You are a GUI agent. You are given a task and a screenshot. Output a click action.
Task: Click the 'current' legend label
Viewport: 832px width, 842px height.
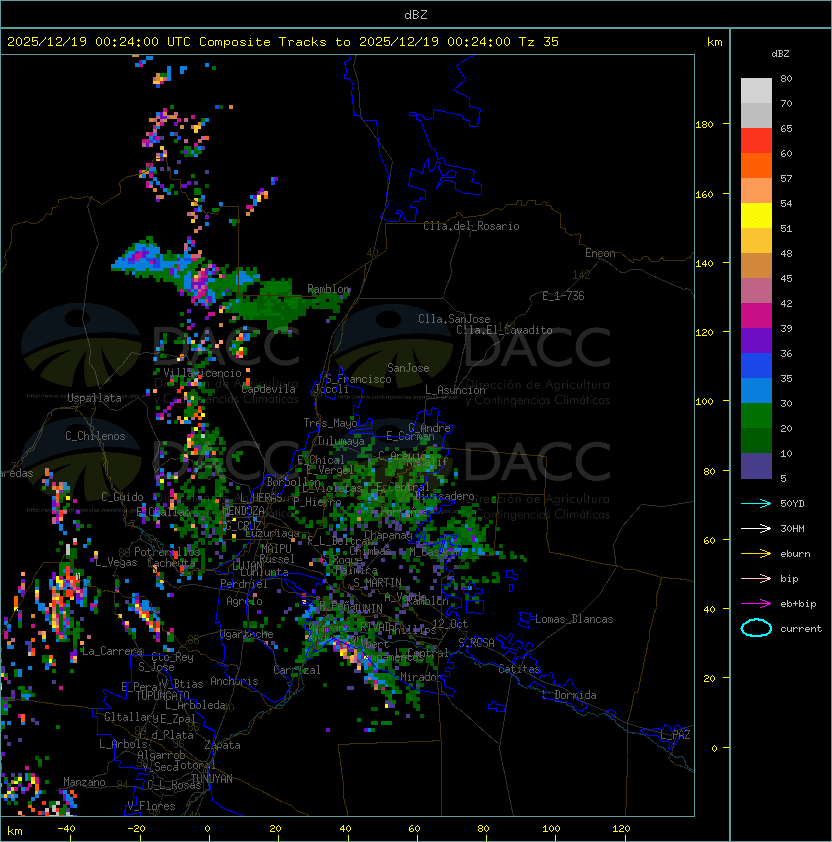tap(801, 629)
